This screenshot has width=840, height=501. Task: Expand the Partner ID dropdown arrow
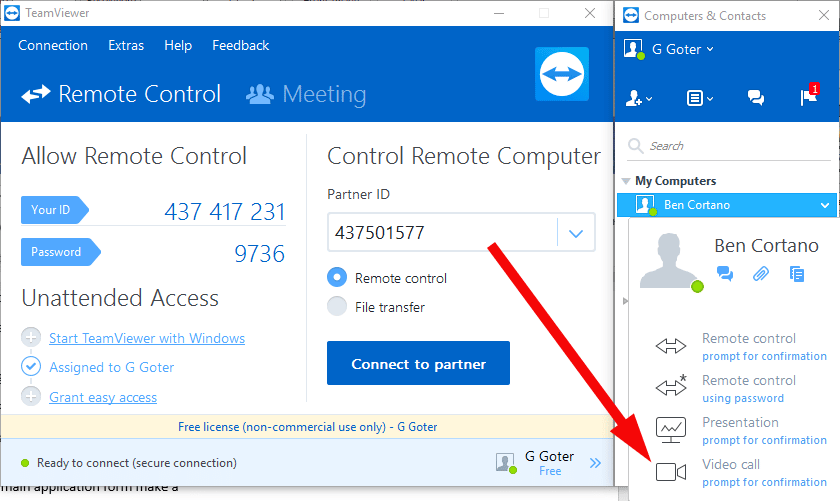click(576, 233)
